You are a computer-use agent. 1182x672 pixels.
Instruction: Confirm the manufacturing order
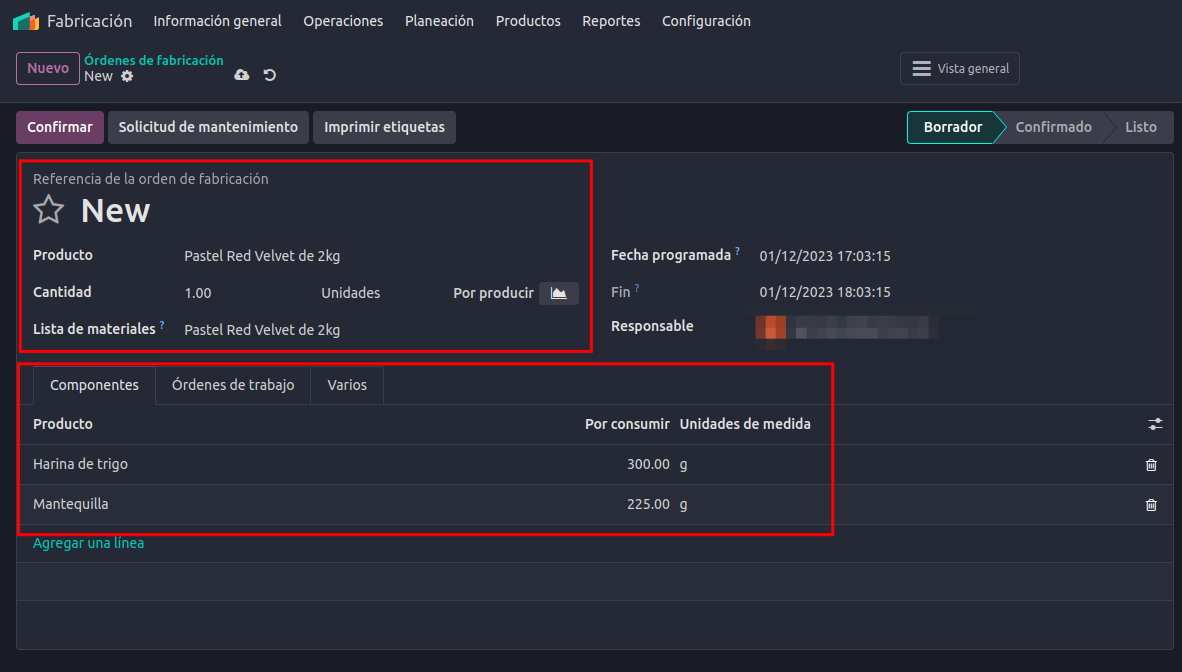click(60, 127)
